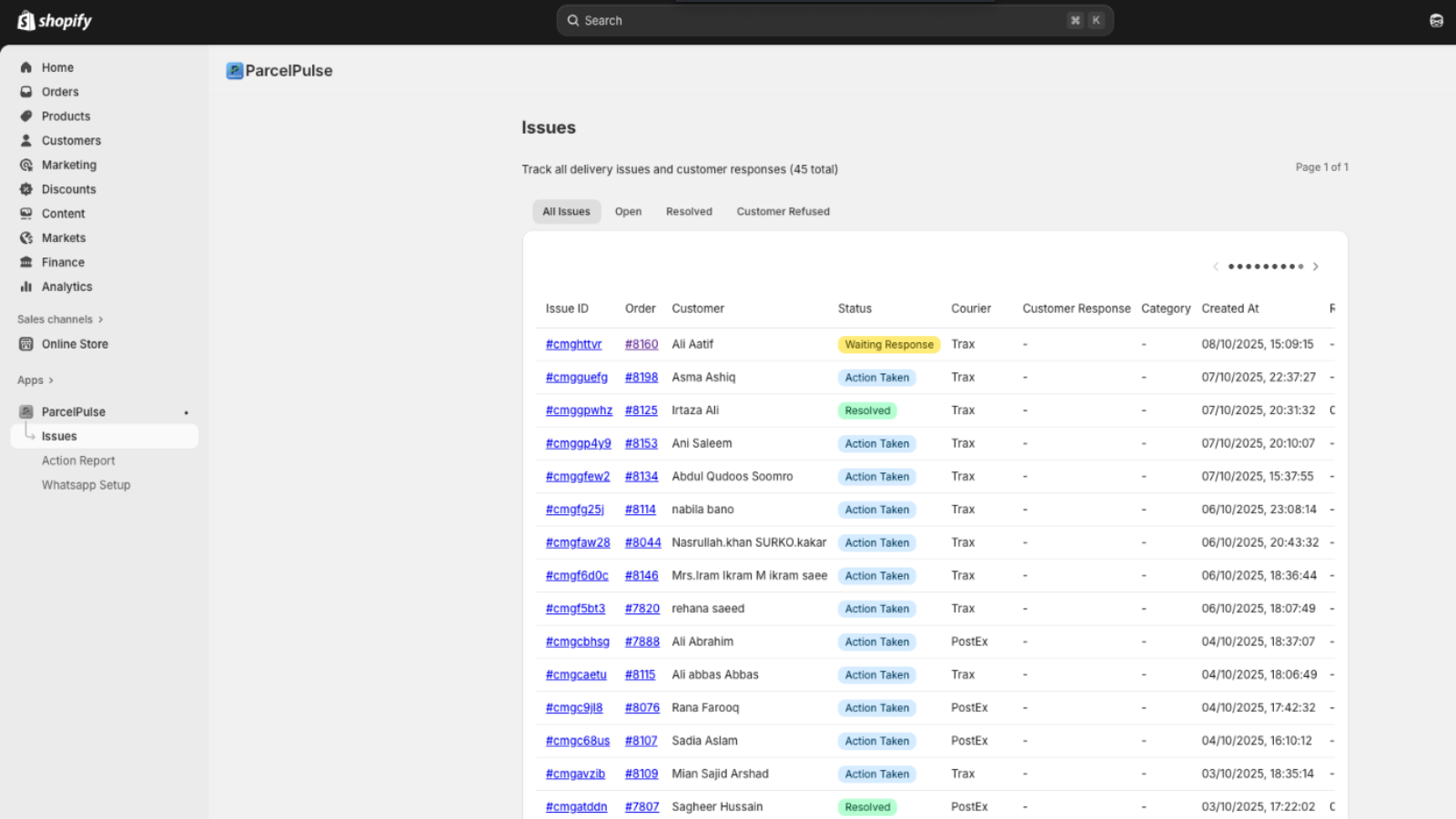Image resolution: width=1456 pixels, height=819 pixels.
Task: Select the Resolved filter tab
Action: coord(689,212)
